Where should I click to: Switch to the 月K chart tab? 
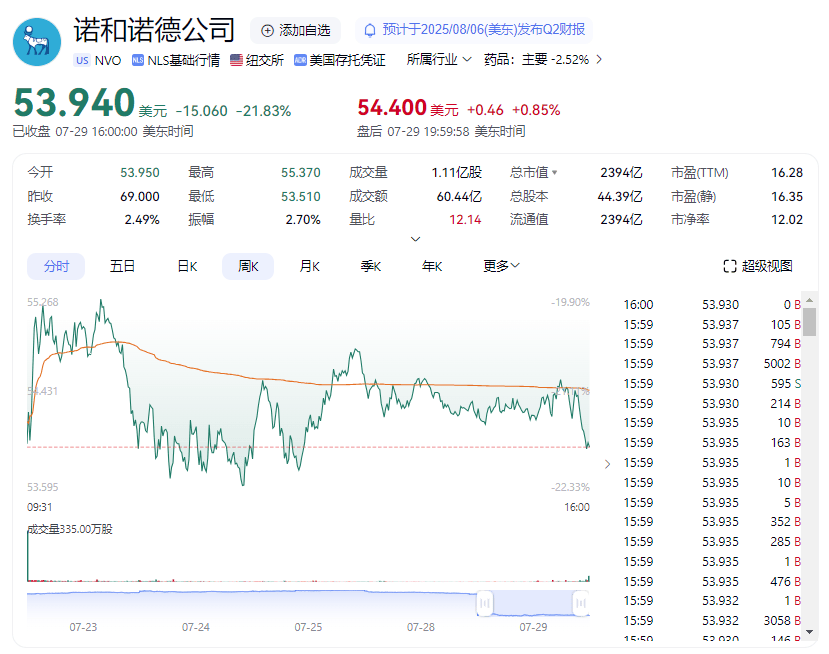309,266
